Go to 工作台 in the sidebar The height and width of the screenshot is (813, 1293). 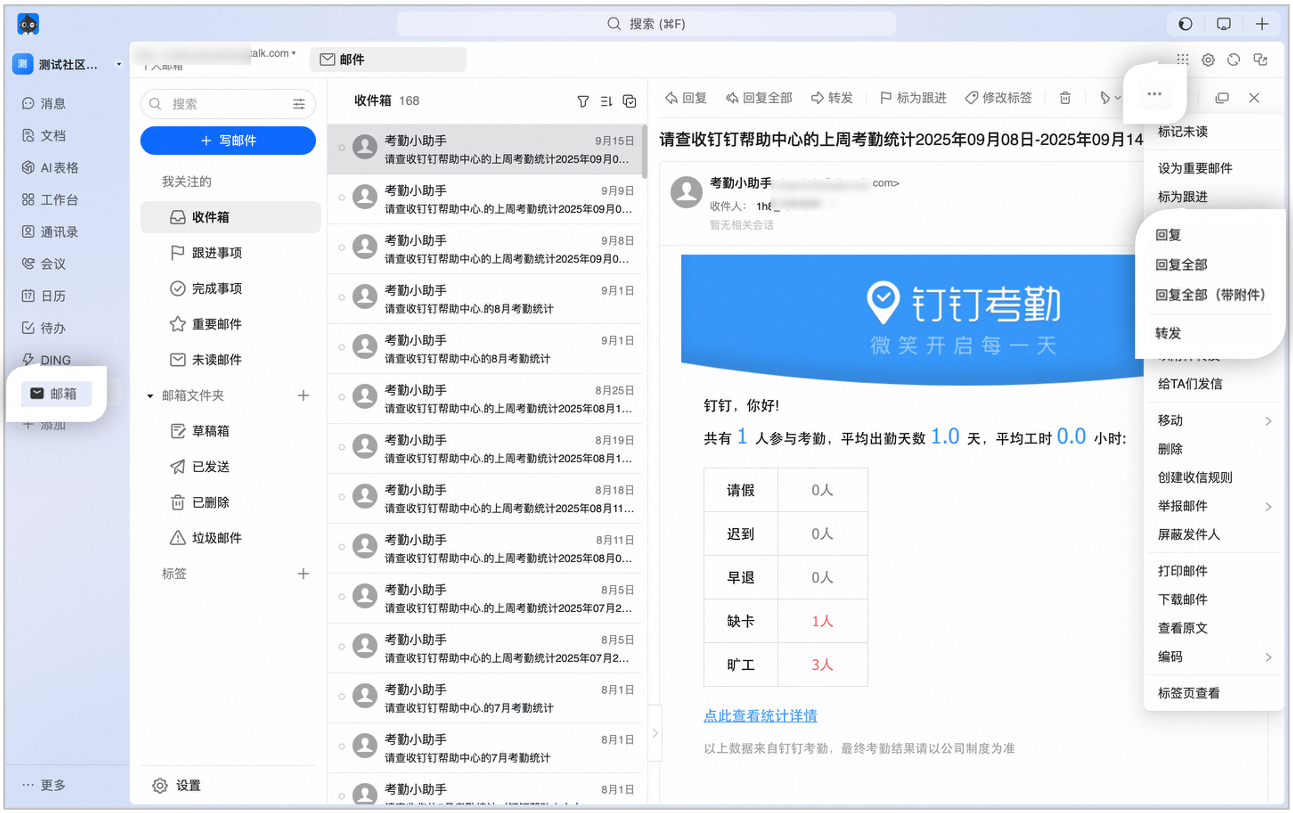point(50,200)
